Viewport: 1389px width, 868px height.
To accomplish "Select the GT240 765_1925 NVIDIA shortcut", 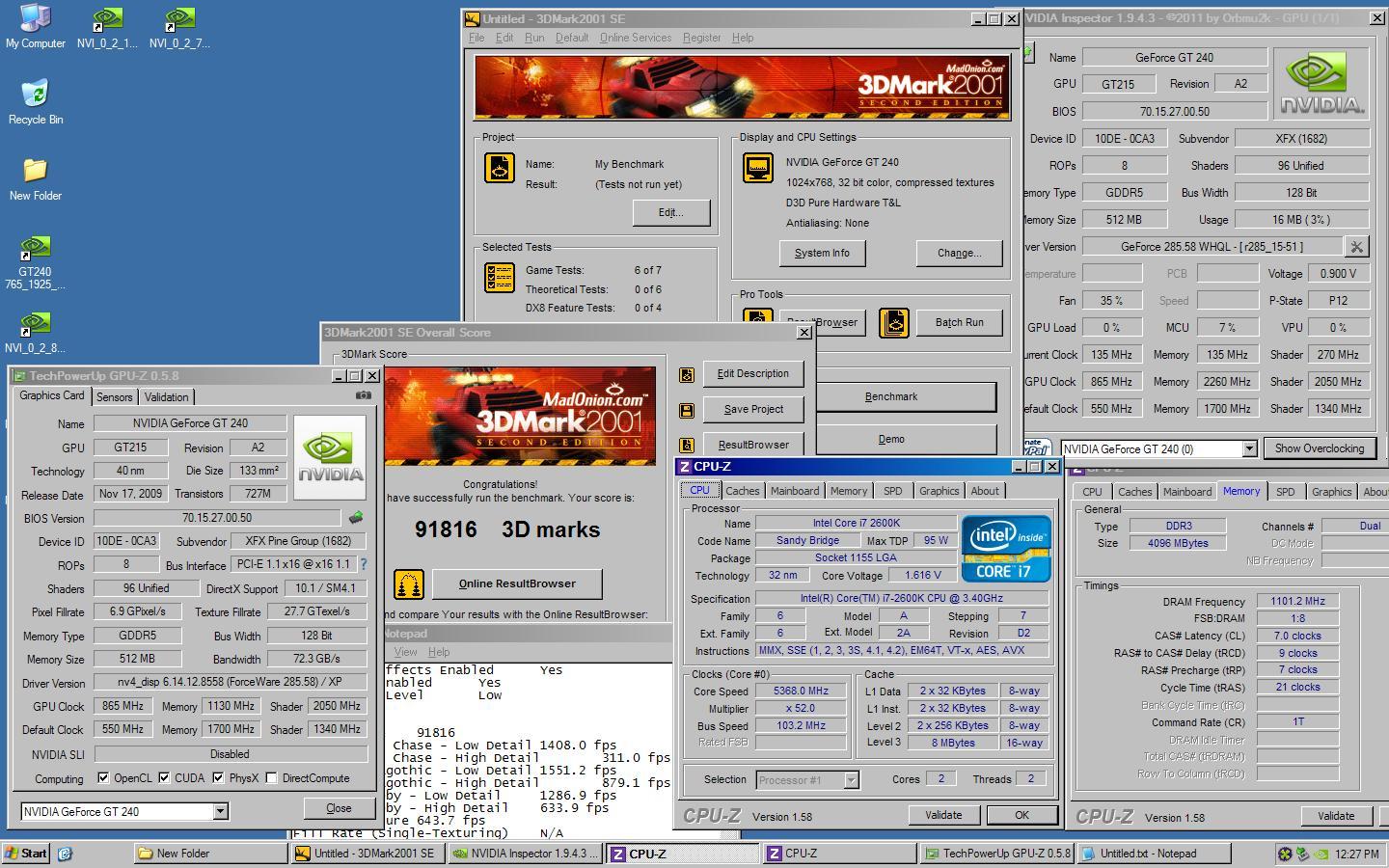I will click(35, 261).
